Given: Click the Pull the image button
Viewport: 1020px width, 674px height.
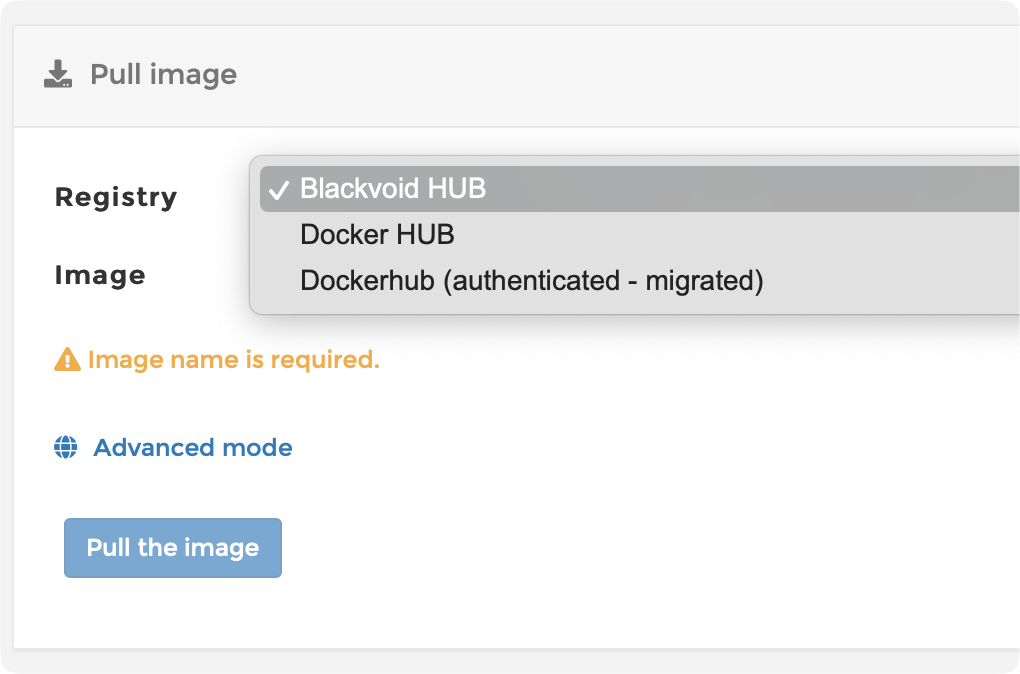Looking at the screenshot, I should pos(173,548).
